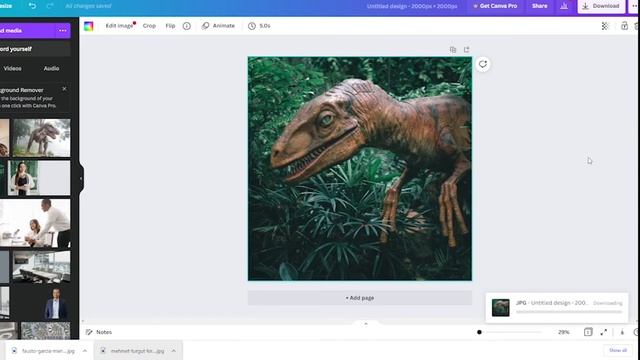The image size is (640, 360).
Task: Open the insights chart icon
Action: [x=564, y=6]
